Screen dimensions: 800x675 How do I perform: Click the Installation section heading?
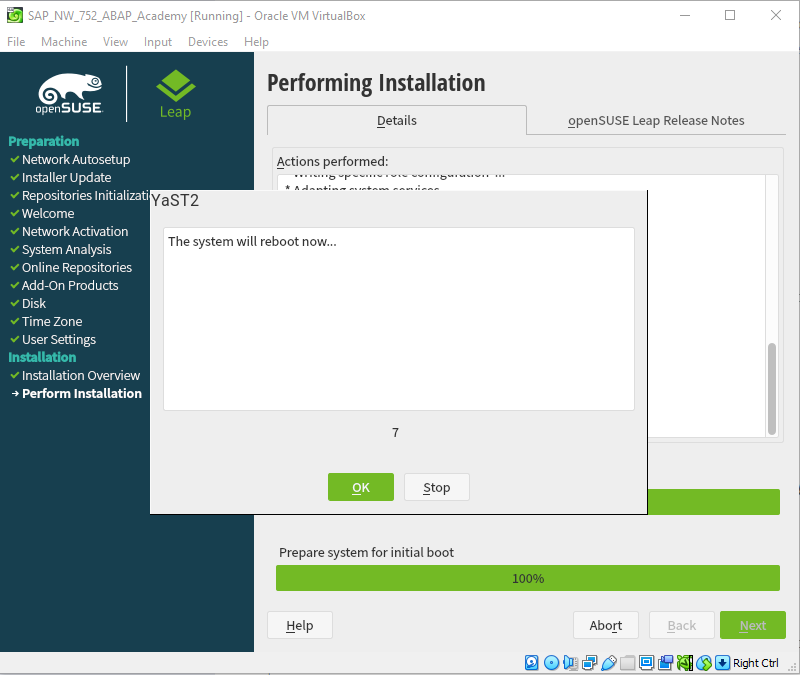tap(42, 357)
